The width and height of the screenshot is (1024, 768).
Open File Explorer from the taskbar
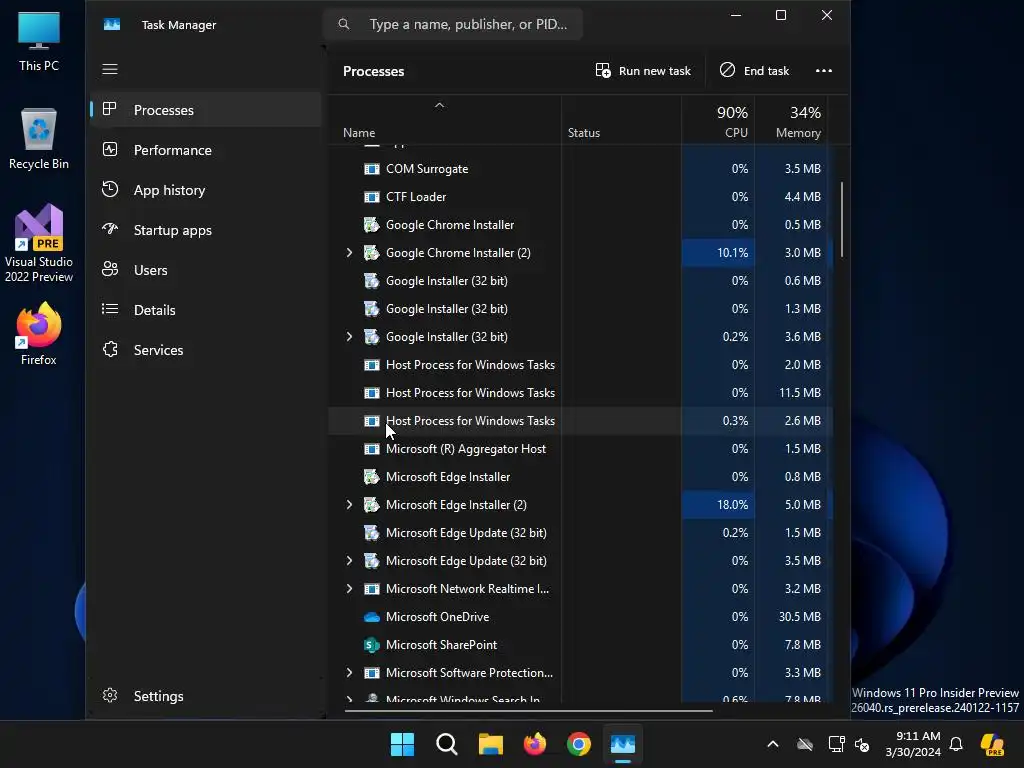(x=490, y=744)
